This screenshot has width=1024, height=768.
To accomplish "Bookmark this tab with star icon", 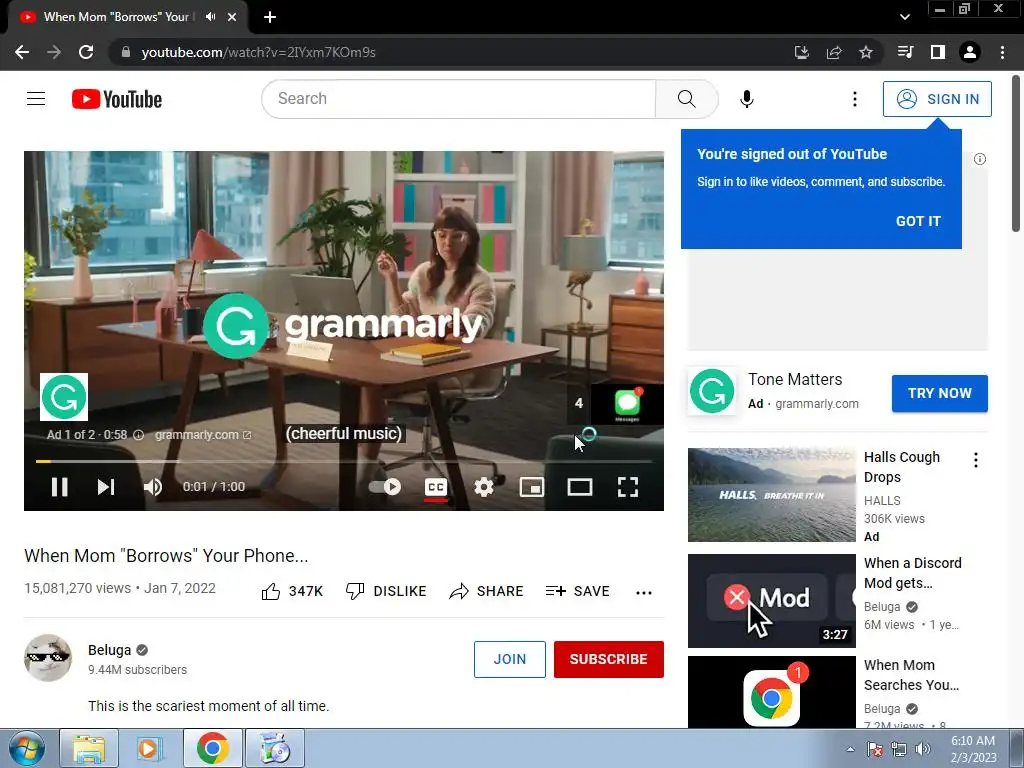I will click(x=865, y=52).
